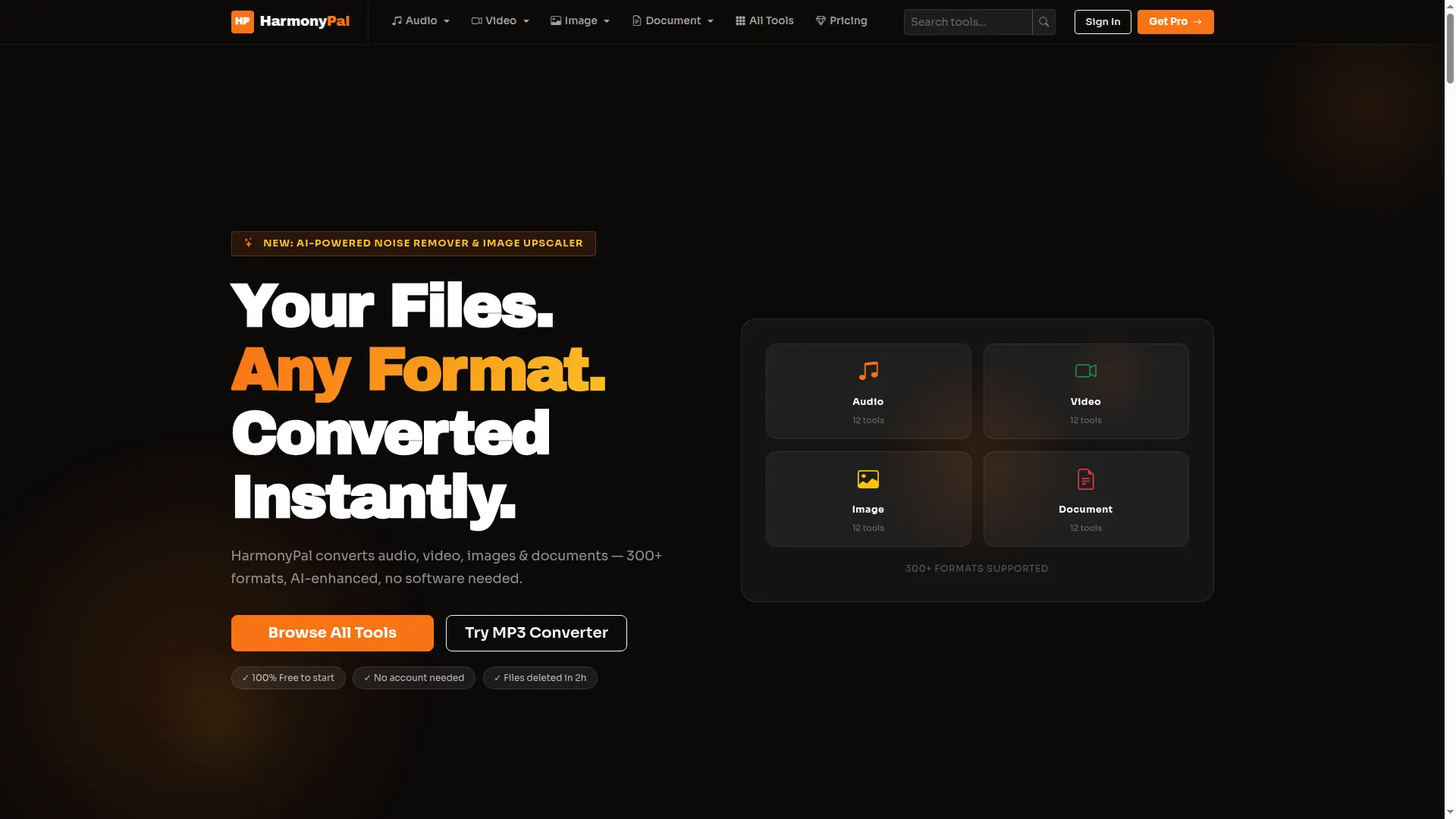1456x819 pixels.
Task: Click the music note icon in Audio card
Action: pyautogui.click(x=868, y=371)
